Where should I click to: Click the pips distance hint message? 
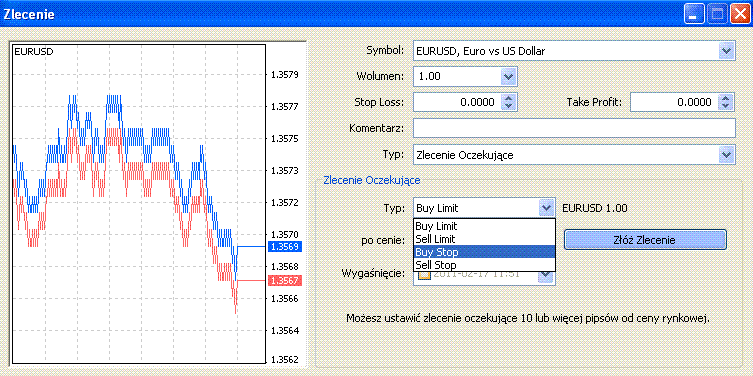(528, 318)
